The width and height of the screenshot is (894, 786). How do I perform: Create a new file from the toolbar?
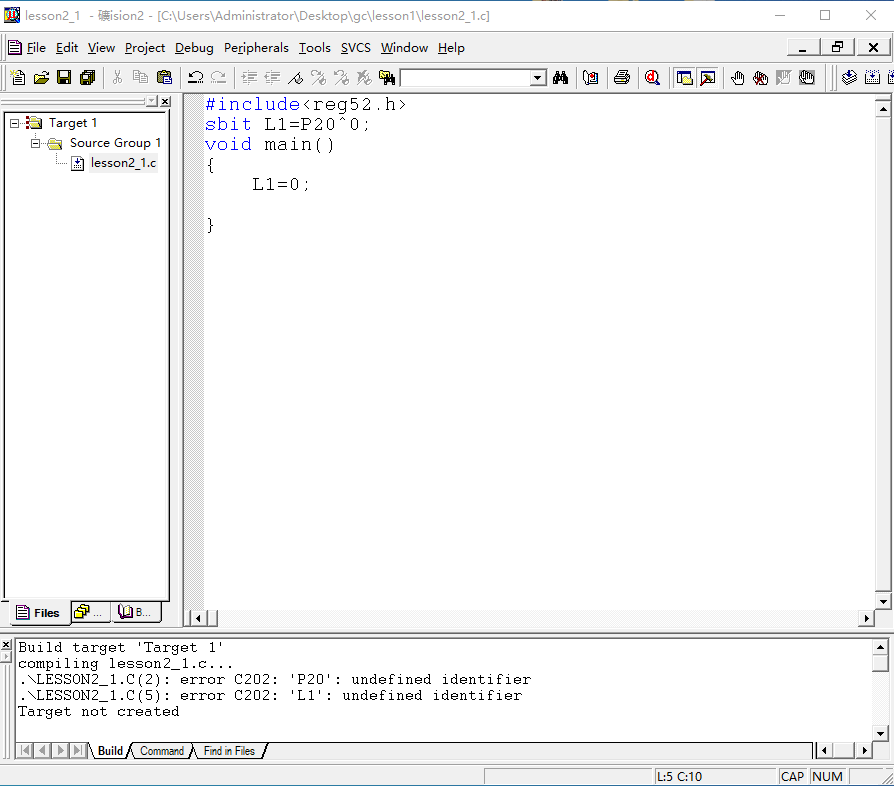click(x=18, y=78)
